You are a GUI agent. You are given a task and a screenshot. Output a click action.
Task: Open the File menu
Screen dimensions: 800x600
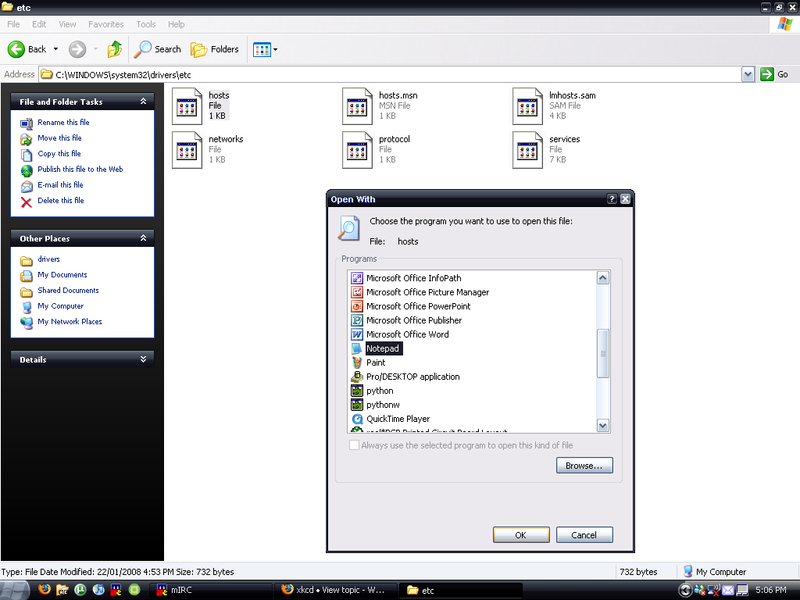click(x=14, y=24)
